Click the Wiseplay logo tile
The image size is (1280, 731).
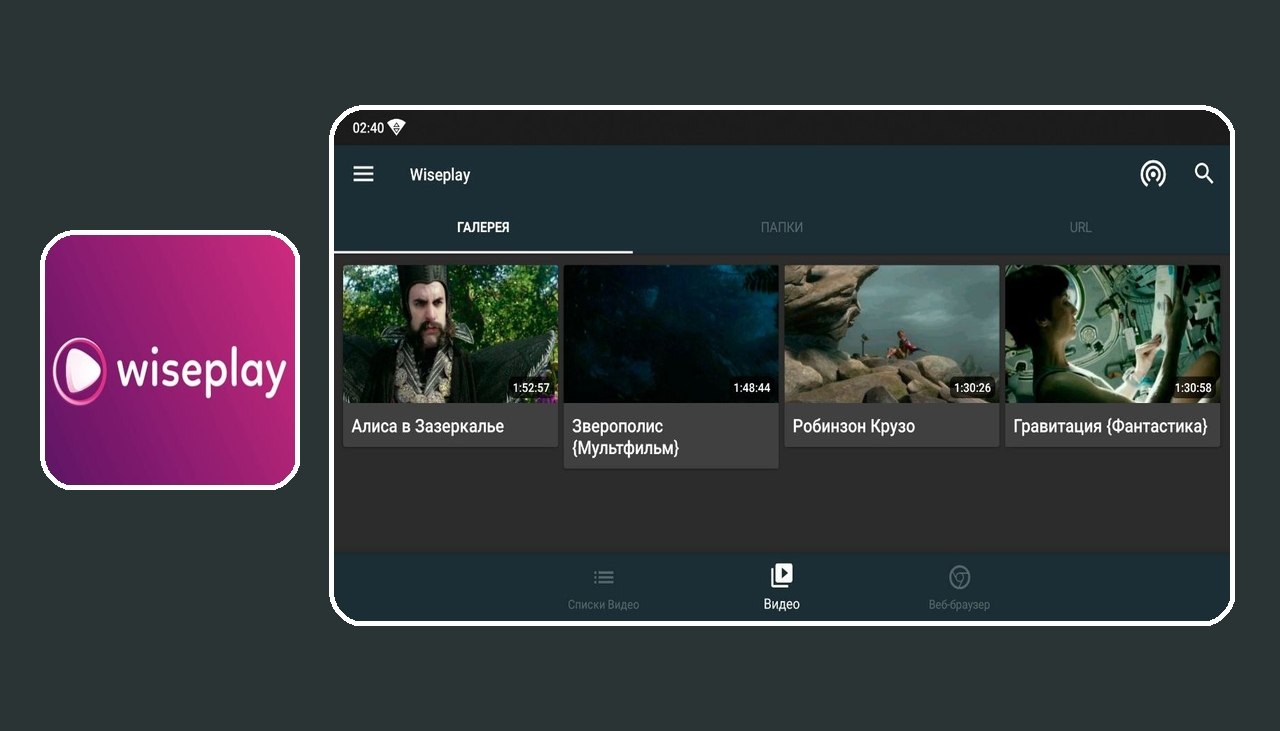(x=170, y=360)
